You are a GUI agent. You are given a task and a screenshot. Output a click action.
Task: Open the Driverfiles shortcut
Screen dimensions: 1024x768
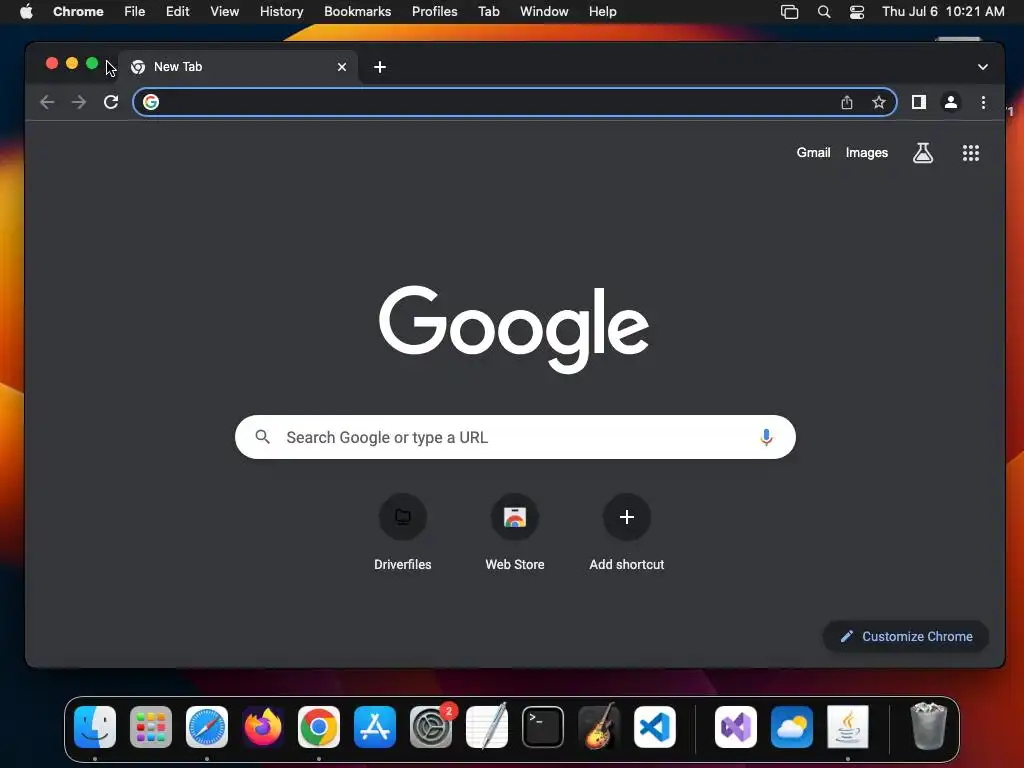coord(402,532)
